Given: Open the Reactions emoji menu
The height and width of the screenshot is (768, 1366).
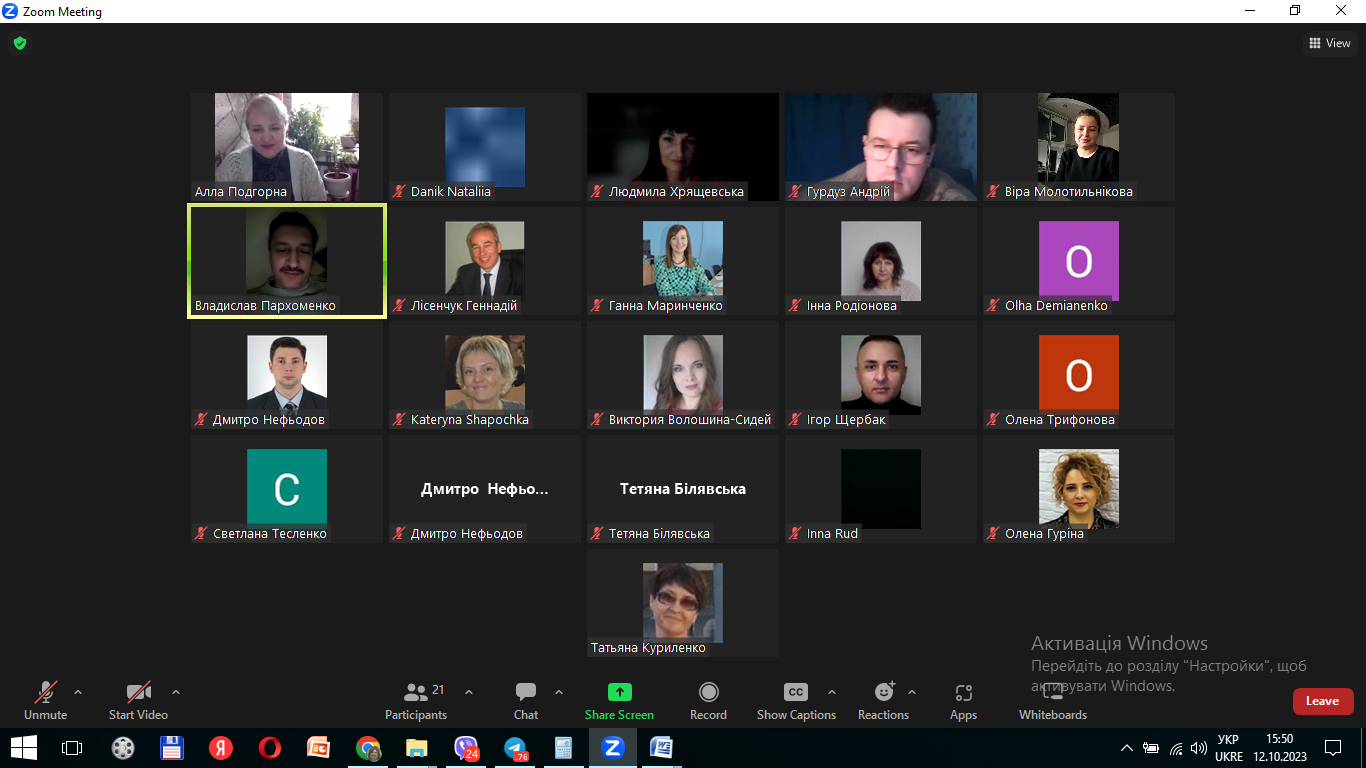Looking at the screenshot, I should pyautogui.click(x=884, y=693).
